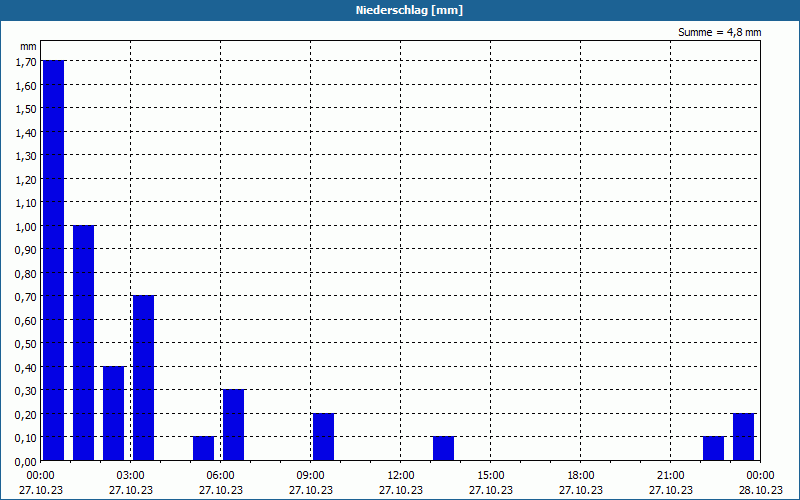Screen dimensions: 800x500
Task: Click the 1,70 y-axis label
Action: click(26, 62)
